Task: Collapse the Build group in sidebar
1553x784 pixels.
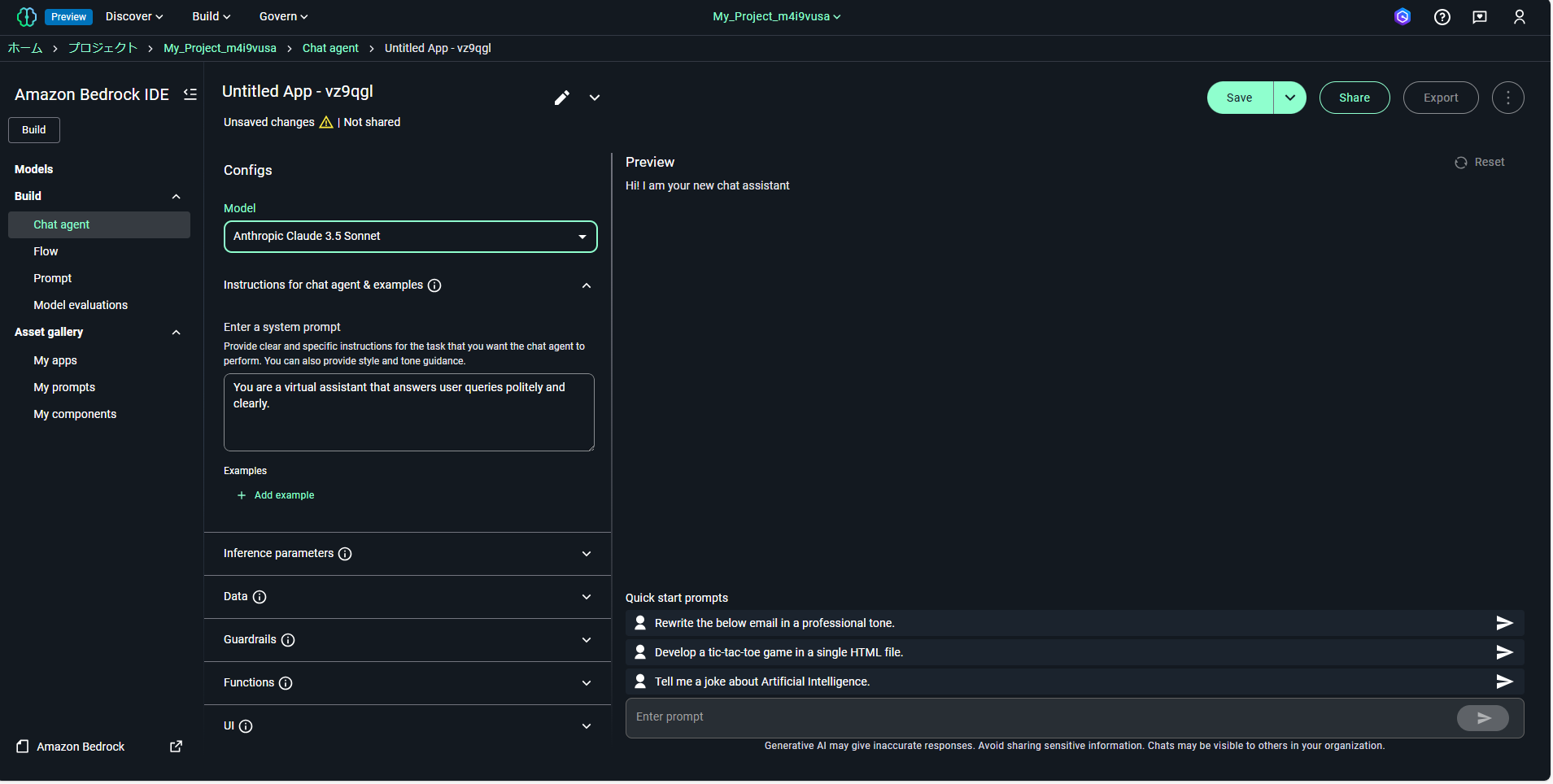Action: pos(177,197)
